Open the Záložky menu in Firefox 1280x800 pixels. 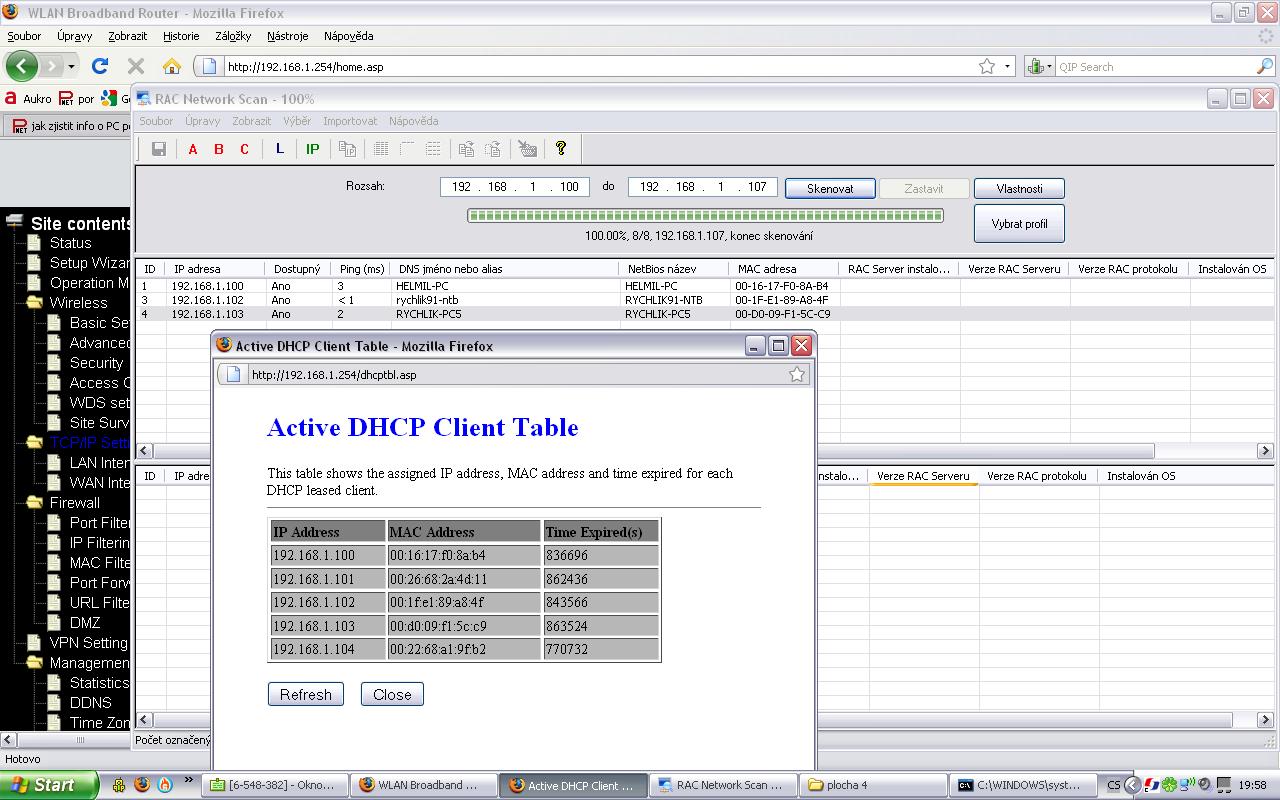pyautogui.click(x=232, y=36)
